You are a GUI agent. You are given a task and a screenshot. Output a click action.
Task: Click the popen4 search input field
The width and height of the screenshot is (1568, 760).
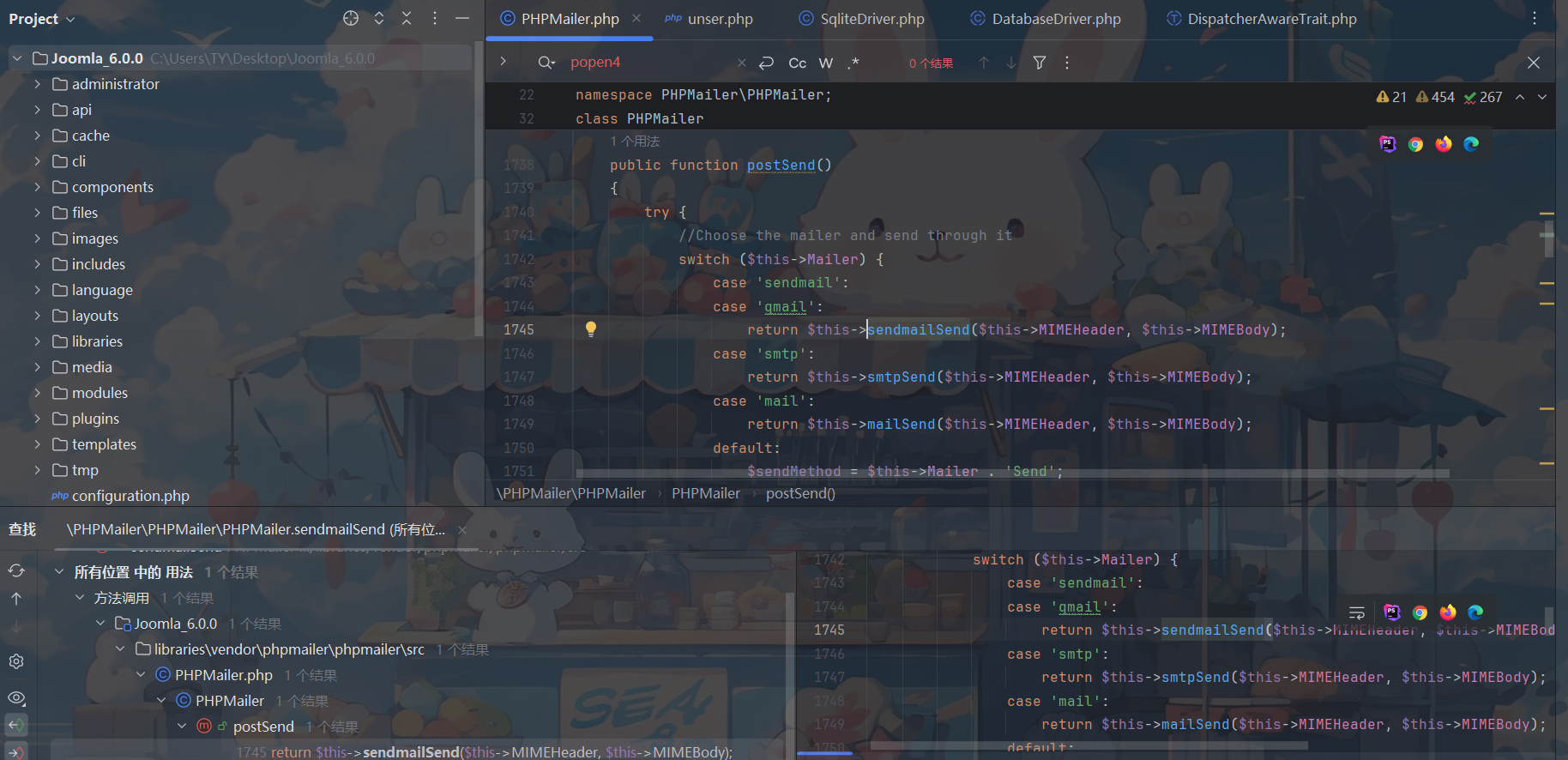pos(648,63)
